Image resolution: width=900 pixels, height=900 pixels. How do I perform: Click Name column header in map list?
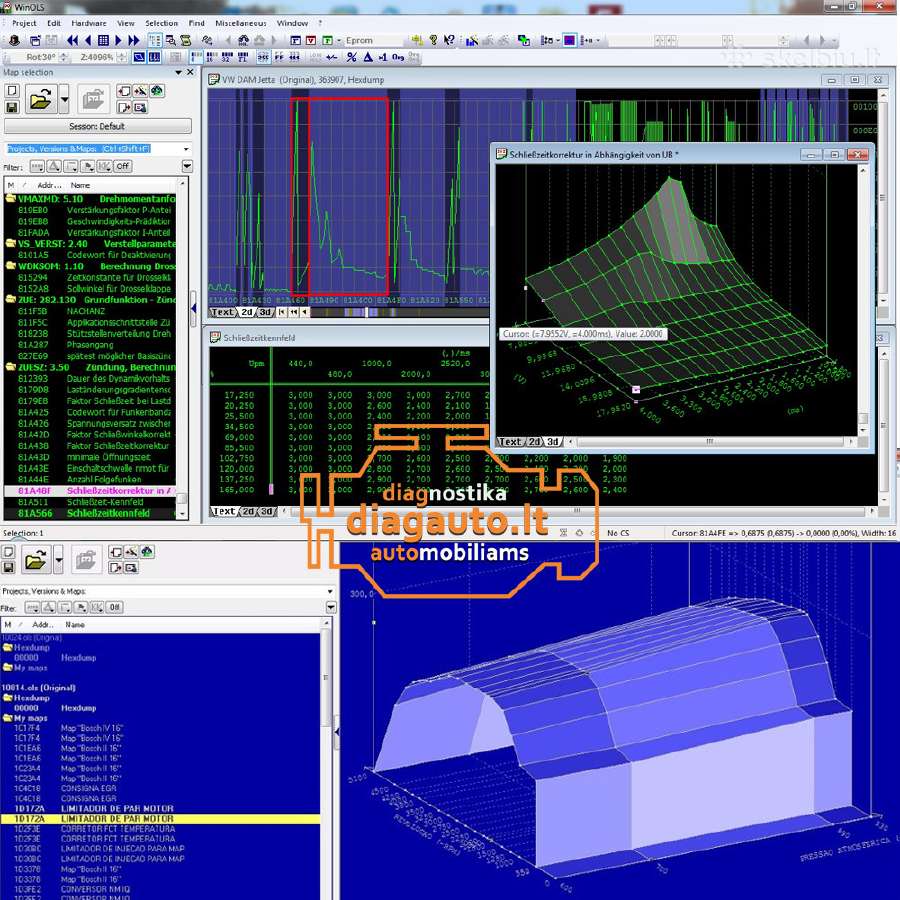[x=80, y=185]
